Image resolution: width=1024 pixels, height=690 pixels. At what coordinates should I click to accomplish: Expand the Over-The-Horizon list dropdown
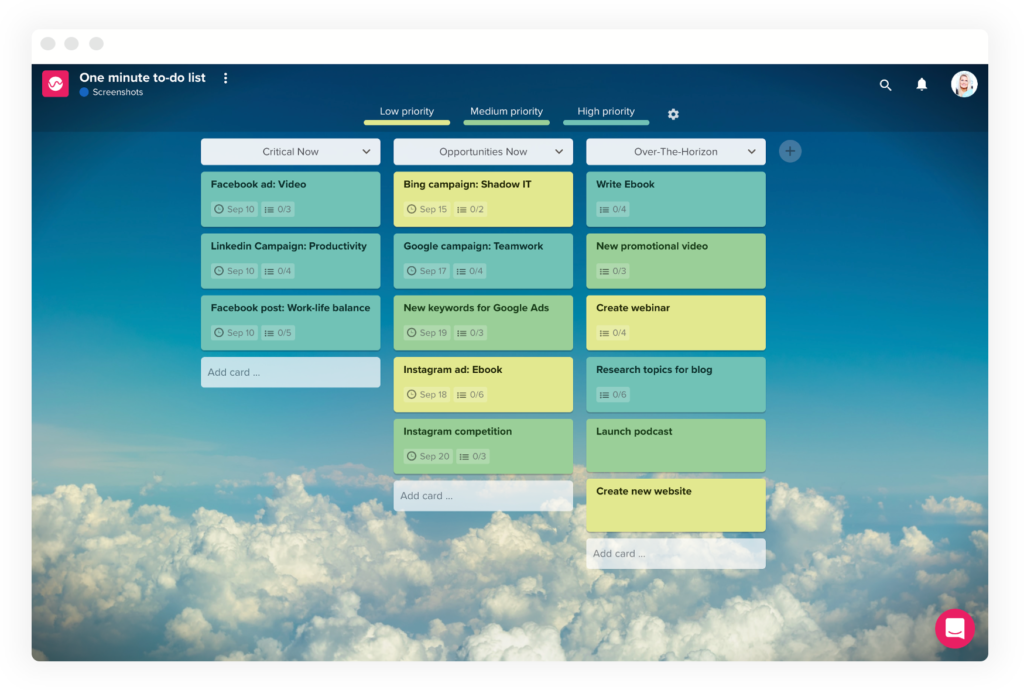click(752, 151)
